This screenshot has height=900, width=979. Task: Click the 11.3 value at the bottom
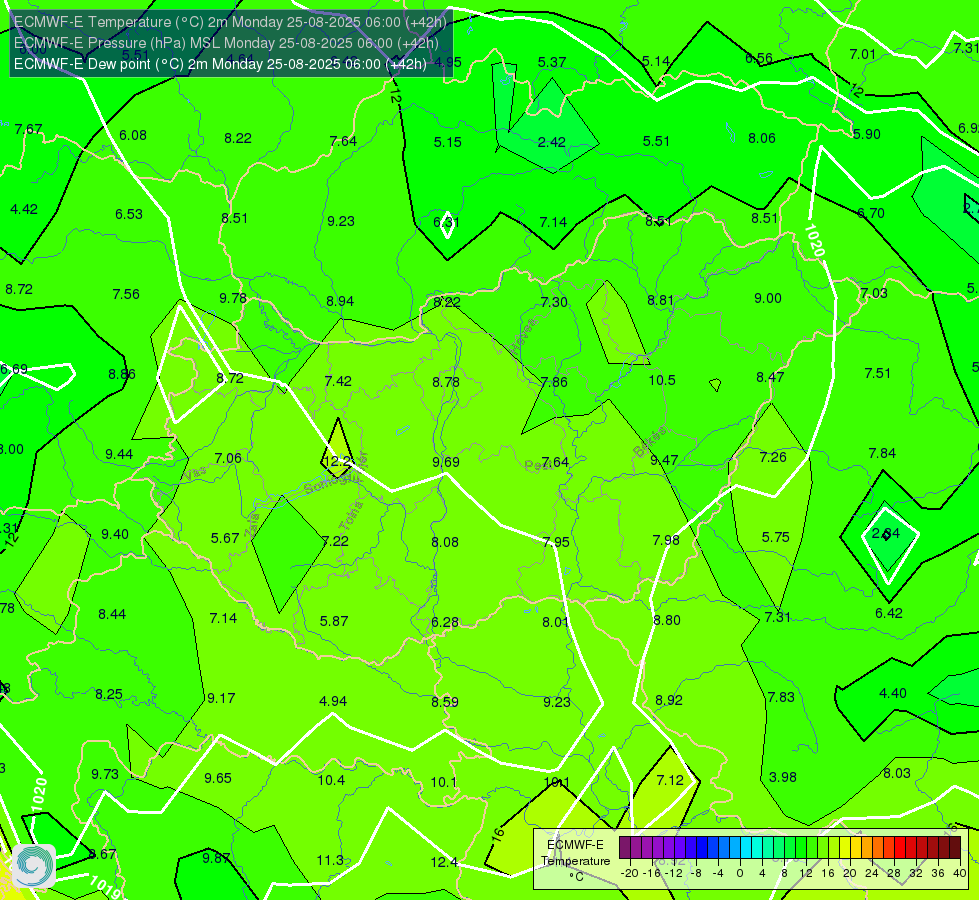point(330,860)
